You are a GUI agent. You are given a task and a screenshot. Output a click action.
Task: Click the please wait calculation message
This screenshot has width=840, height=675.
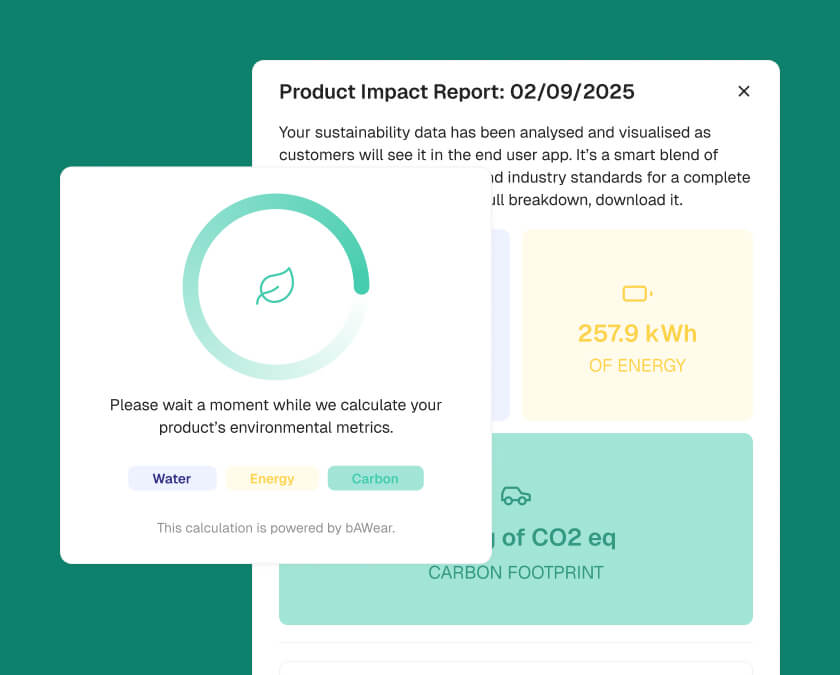pos(276,416)
